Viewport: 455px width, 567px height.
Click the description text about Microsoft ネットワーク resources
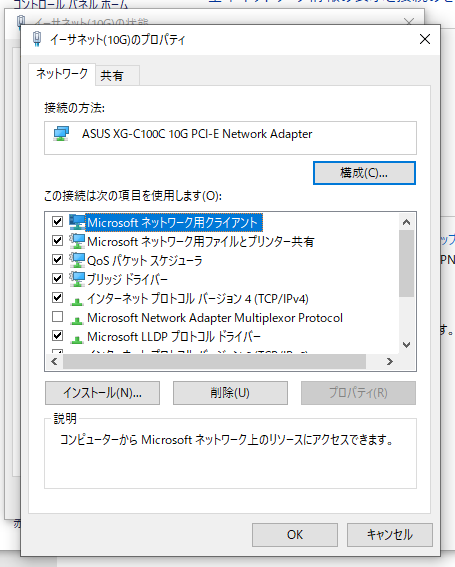[227, 440]
